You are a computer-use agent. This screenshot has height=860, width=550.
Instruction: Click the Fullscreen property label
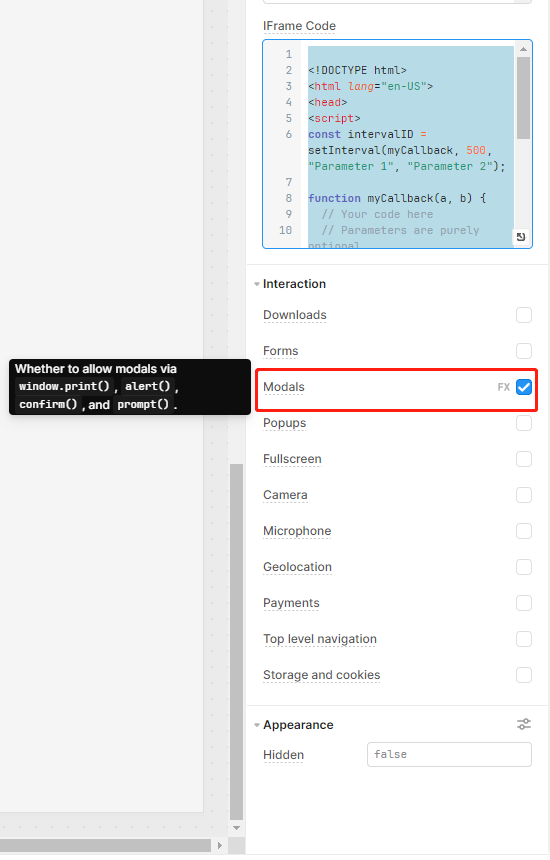pyautogui.click(x=292, y=459)
